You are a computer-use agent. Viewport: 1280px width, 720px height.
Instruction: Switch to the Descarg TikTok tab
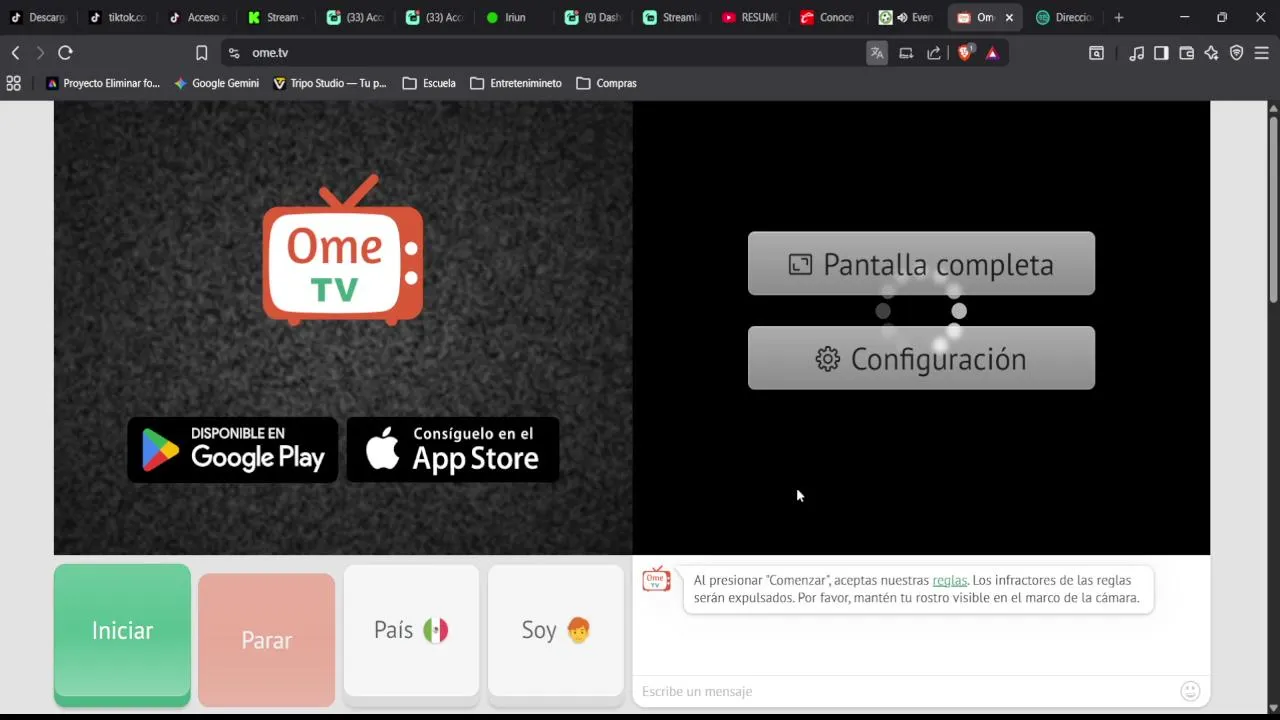click(x=39, y=17)
